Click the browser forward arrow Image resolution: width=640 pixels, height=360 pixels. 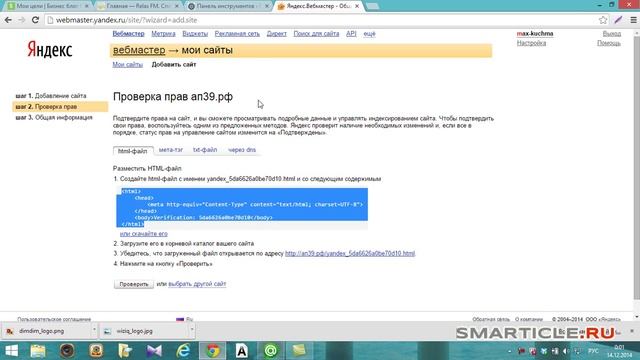(x=22, y=20)
